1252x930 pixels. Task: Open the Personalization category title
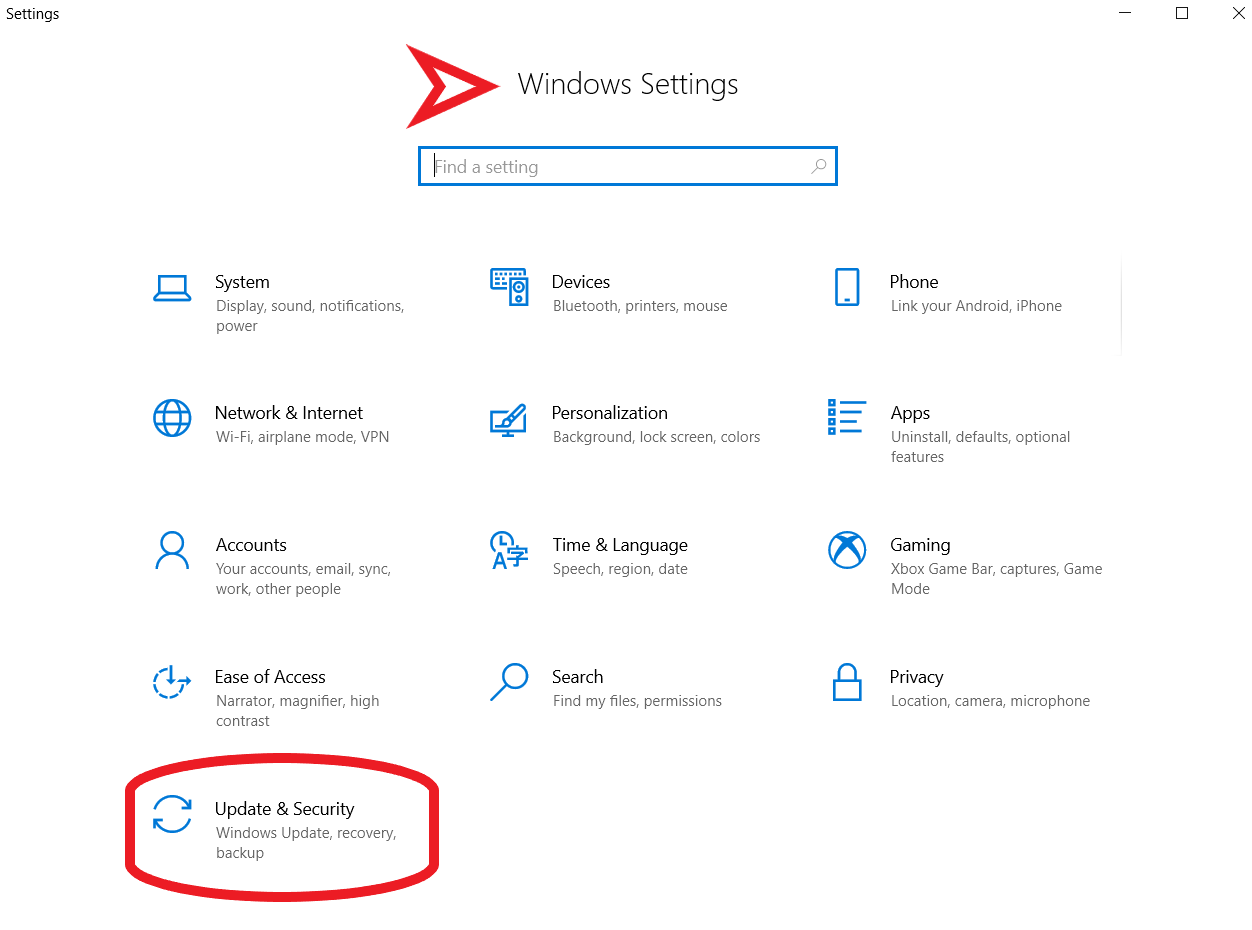609,413
